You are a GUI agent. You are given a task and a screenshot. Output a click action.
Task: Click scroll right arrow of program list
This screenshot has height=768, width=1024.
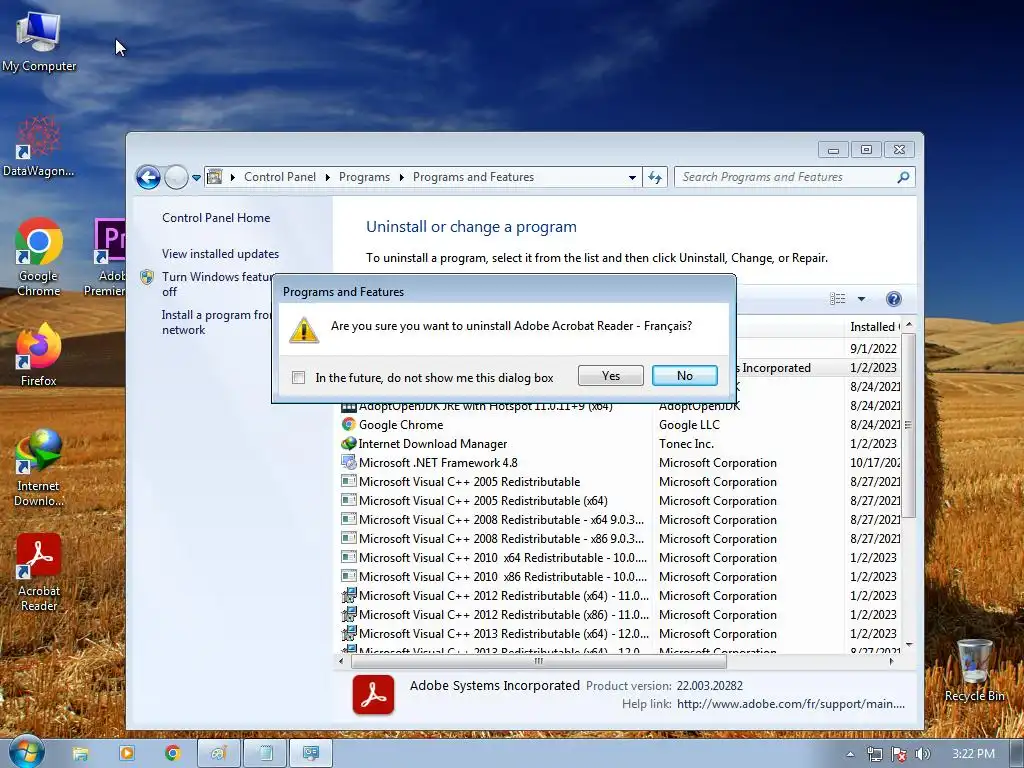point(891,662)
